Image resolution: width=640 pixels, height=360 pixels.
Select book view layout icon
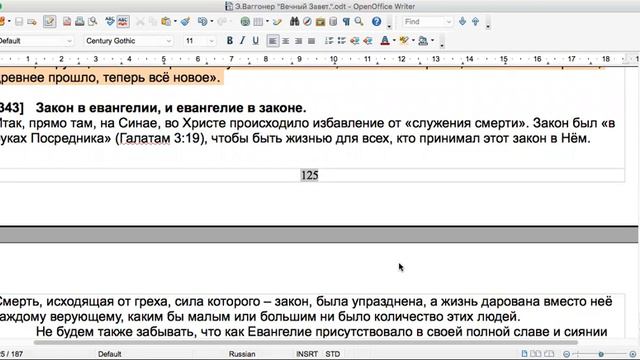pyautogui.click(x=549, y=353)
